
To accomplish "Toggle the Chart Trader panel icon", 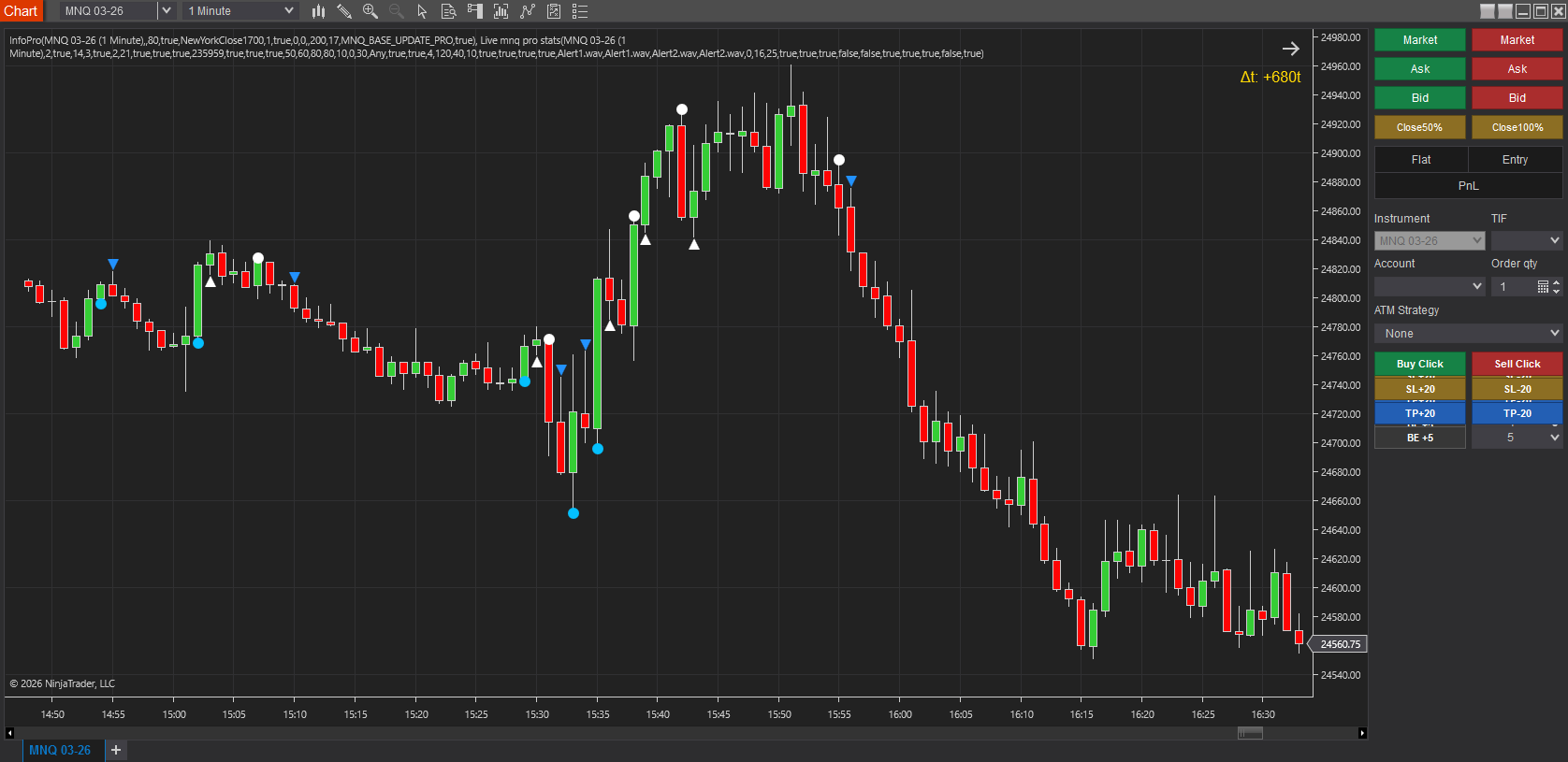I will point(474,11).
